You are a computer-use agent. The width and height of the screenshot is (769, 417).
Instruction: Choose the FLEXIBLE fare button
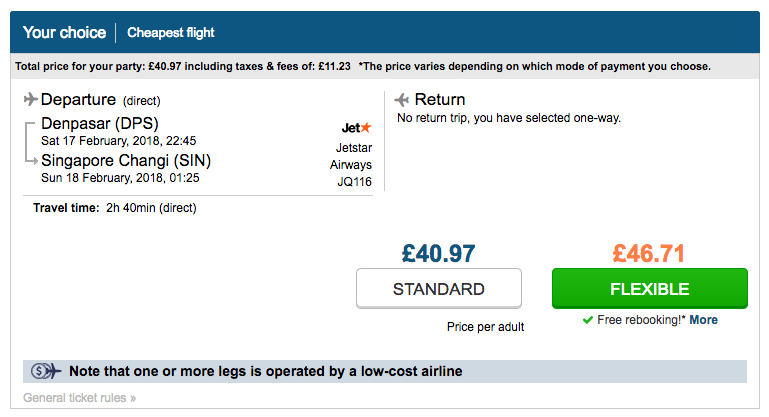(650, 288)
